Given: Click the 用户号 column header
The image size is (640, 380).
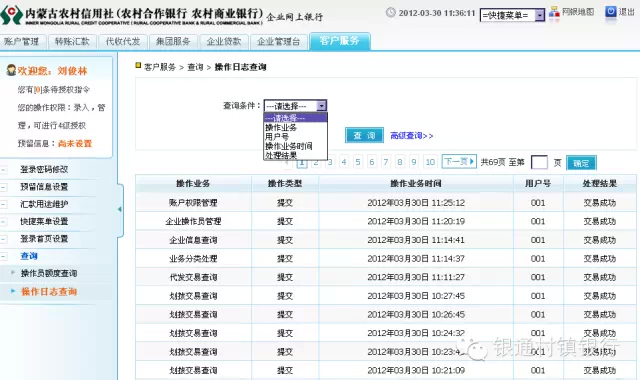Looking at the screenshot, I should tap(538, 184).
